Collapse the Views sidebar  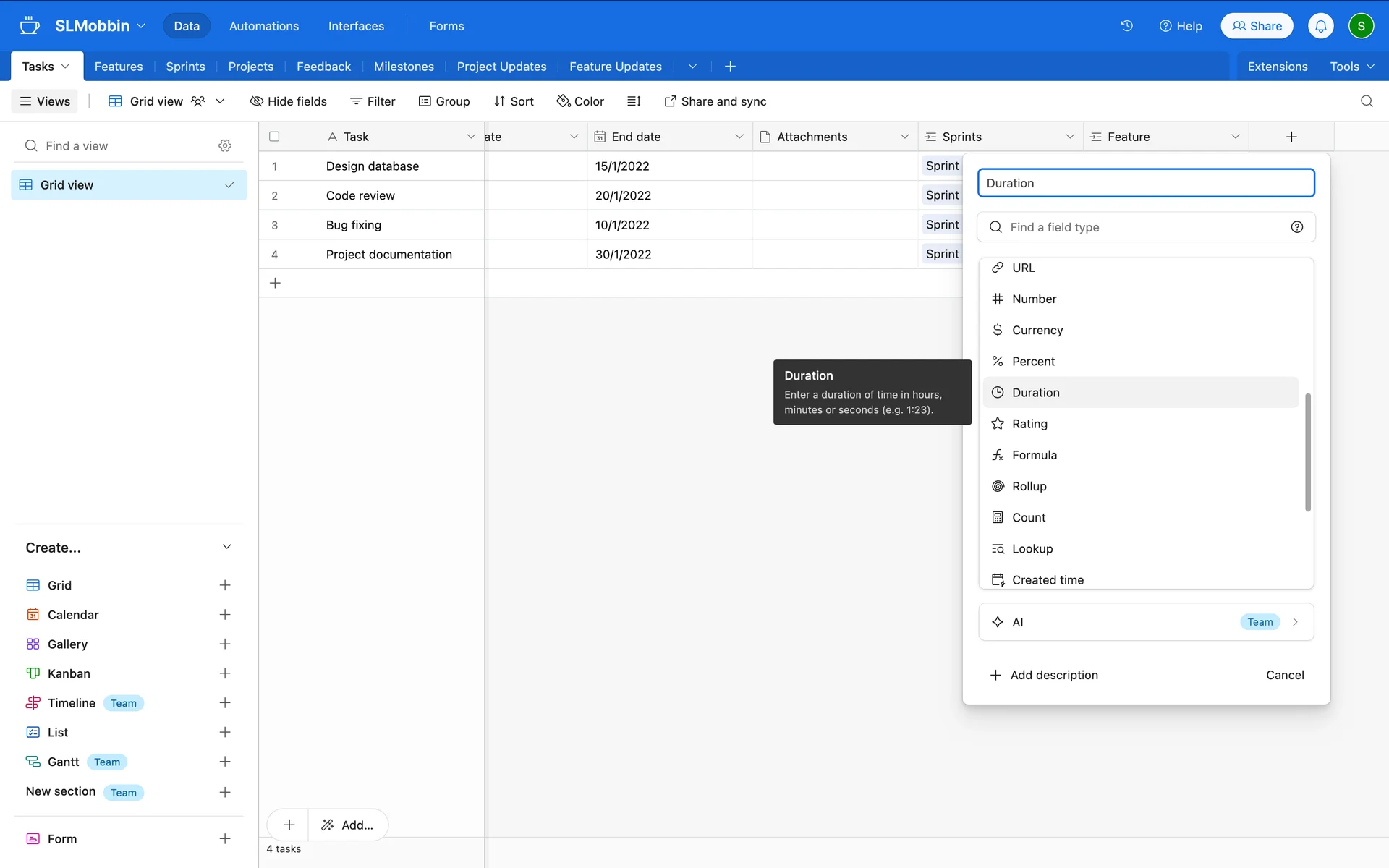[45, 101]
